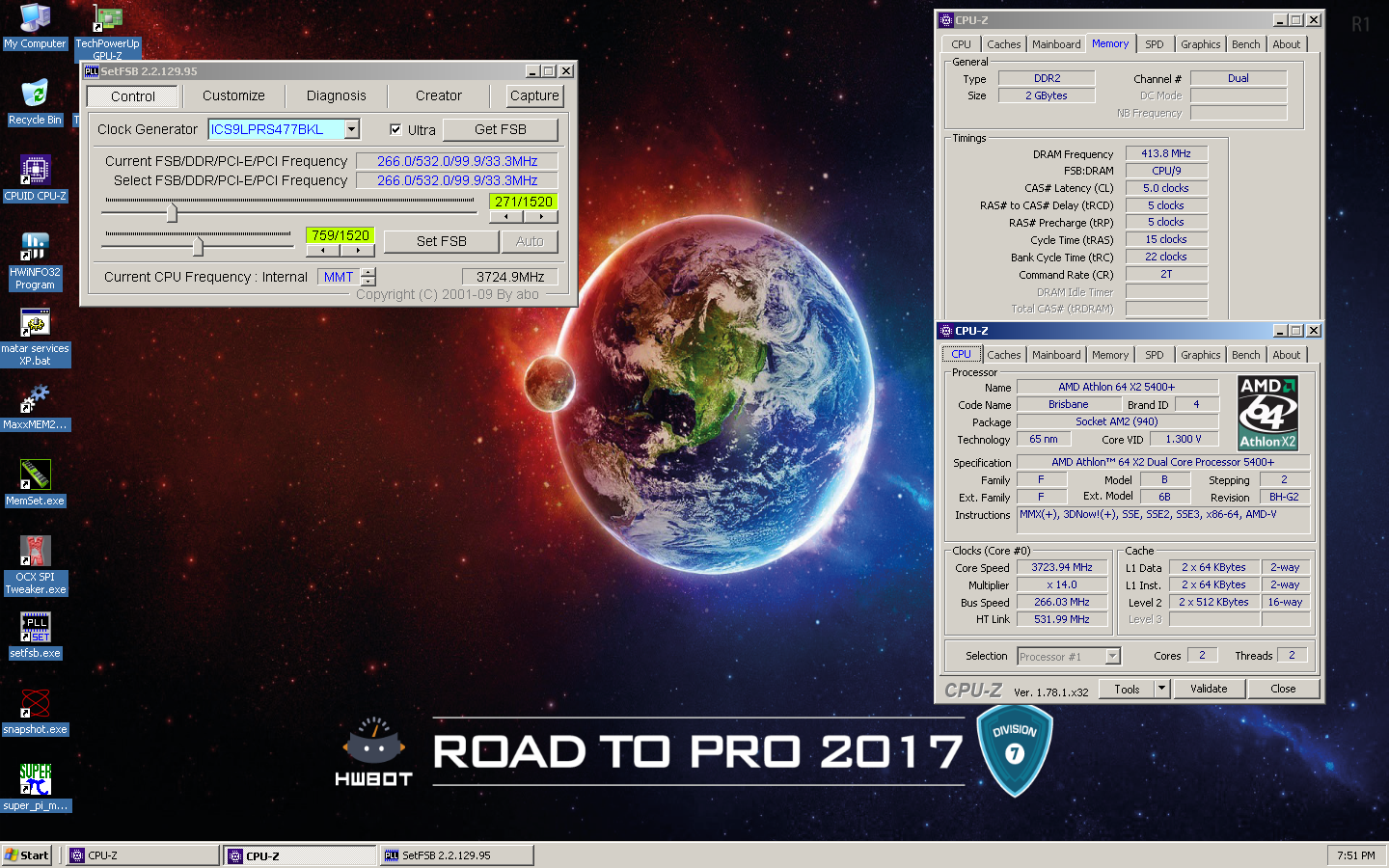Increase MMT value with stepper up arrow
Image resolution: width=1389 pixels, height=868 pixels.
tap(368, 272)
